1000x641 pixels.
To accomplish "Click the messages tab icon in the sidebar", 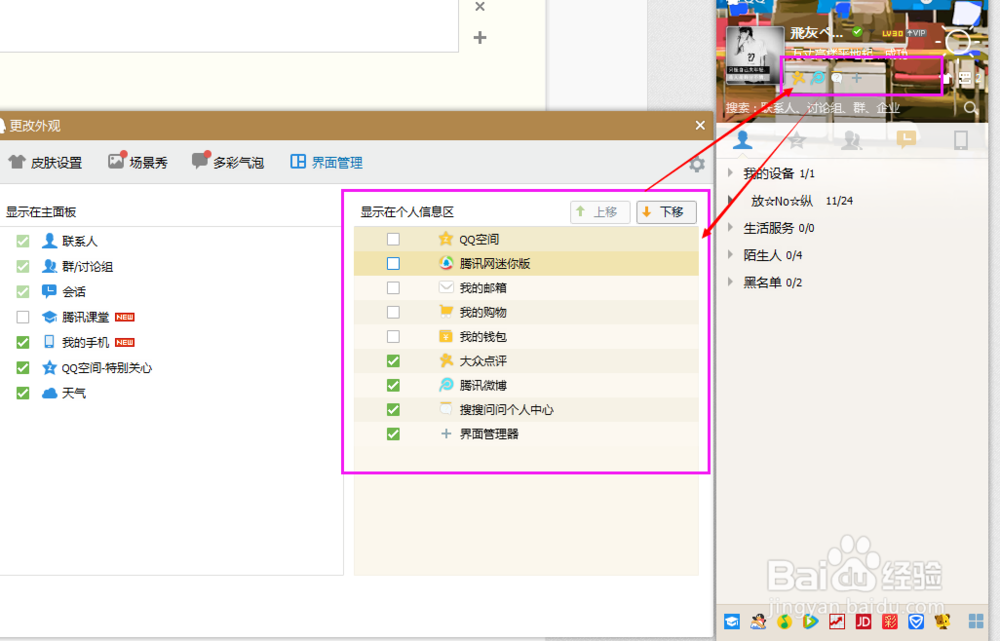I will 905,140.
